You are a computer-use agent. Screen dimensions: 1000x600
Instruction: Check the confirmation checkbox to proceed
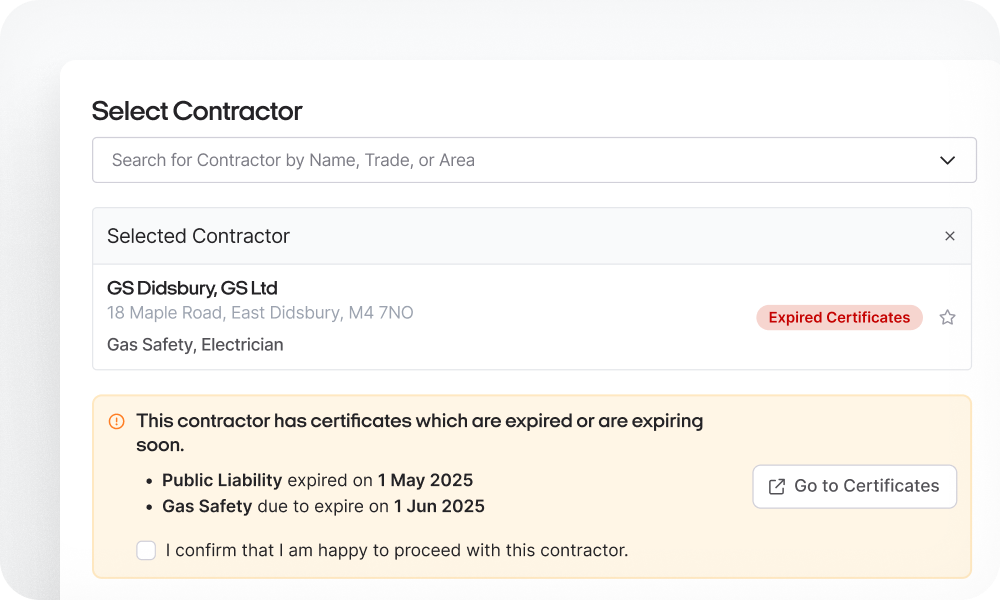(146, 550)
